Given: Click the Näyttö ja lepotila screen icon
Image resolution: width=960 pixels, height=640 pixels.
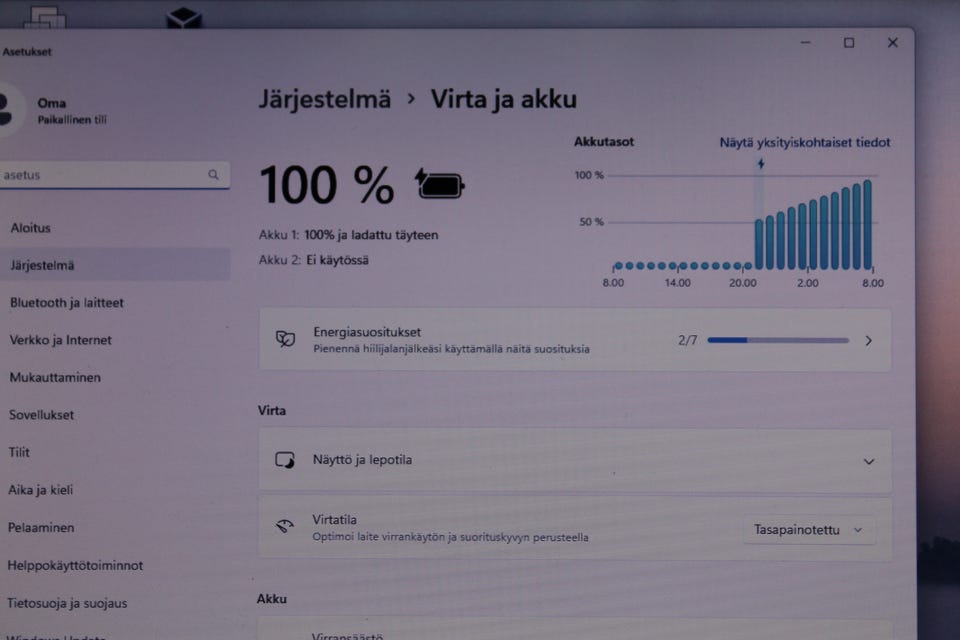Looking at the screenshot, I should coord(285,460).
